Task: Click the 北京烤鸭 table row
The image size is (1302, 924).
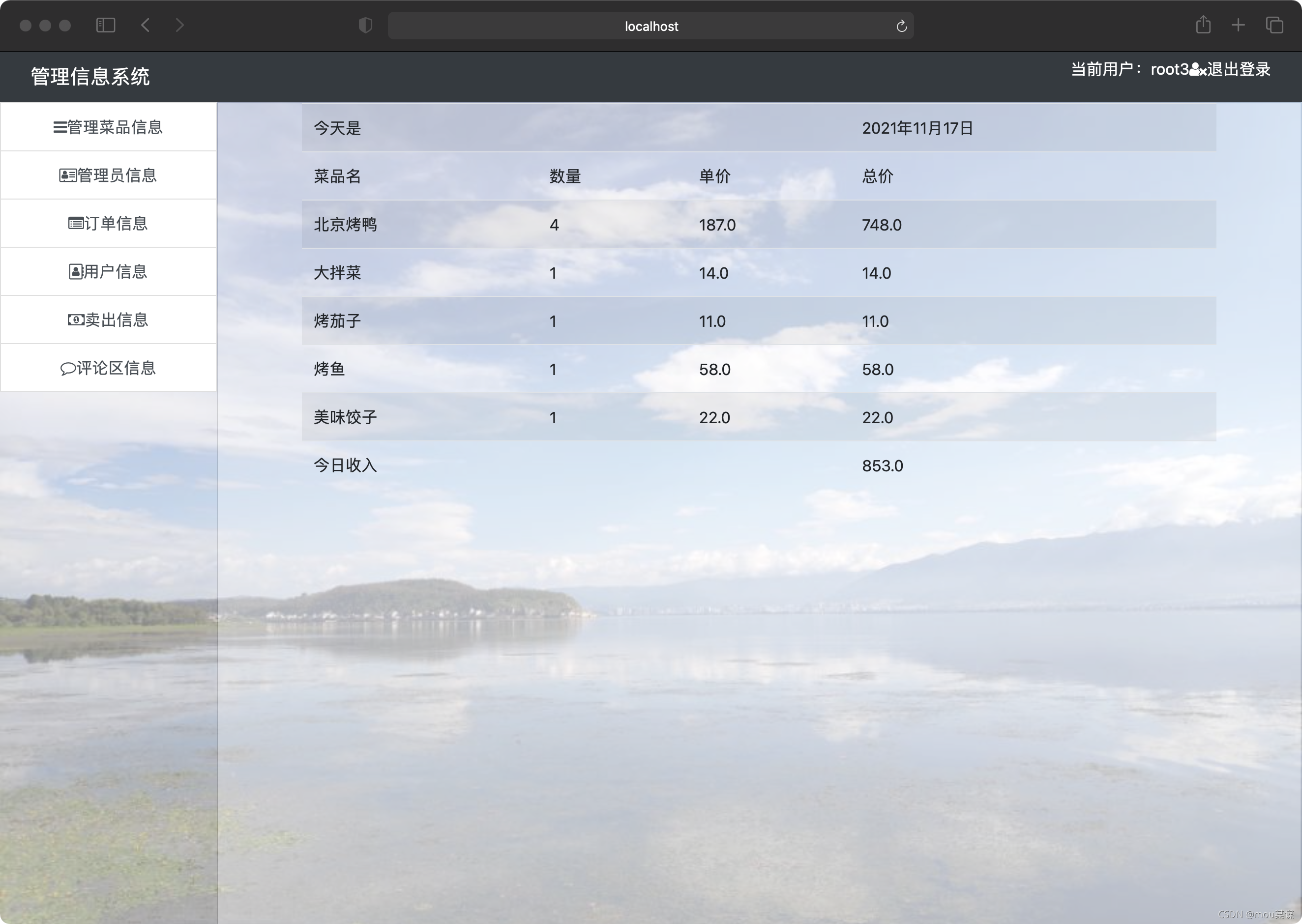Action: [345, 225]
